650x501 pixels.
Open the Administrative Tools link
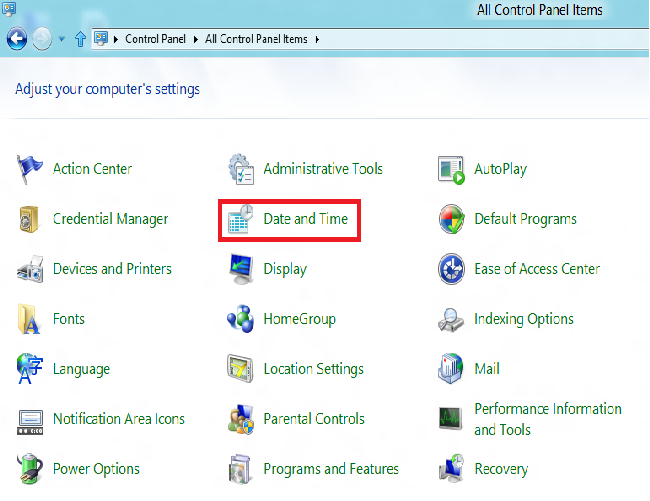(323, 169)
